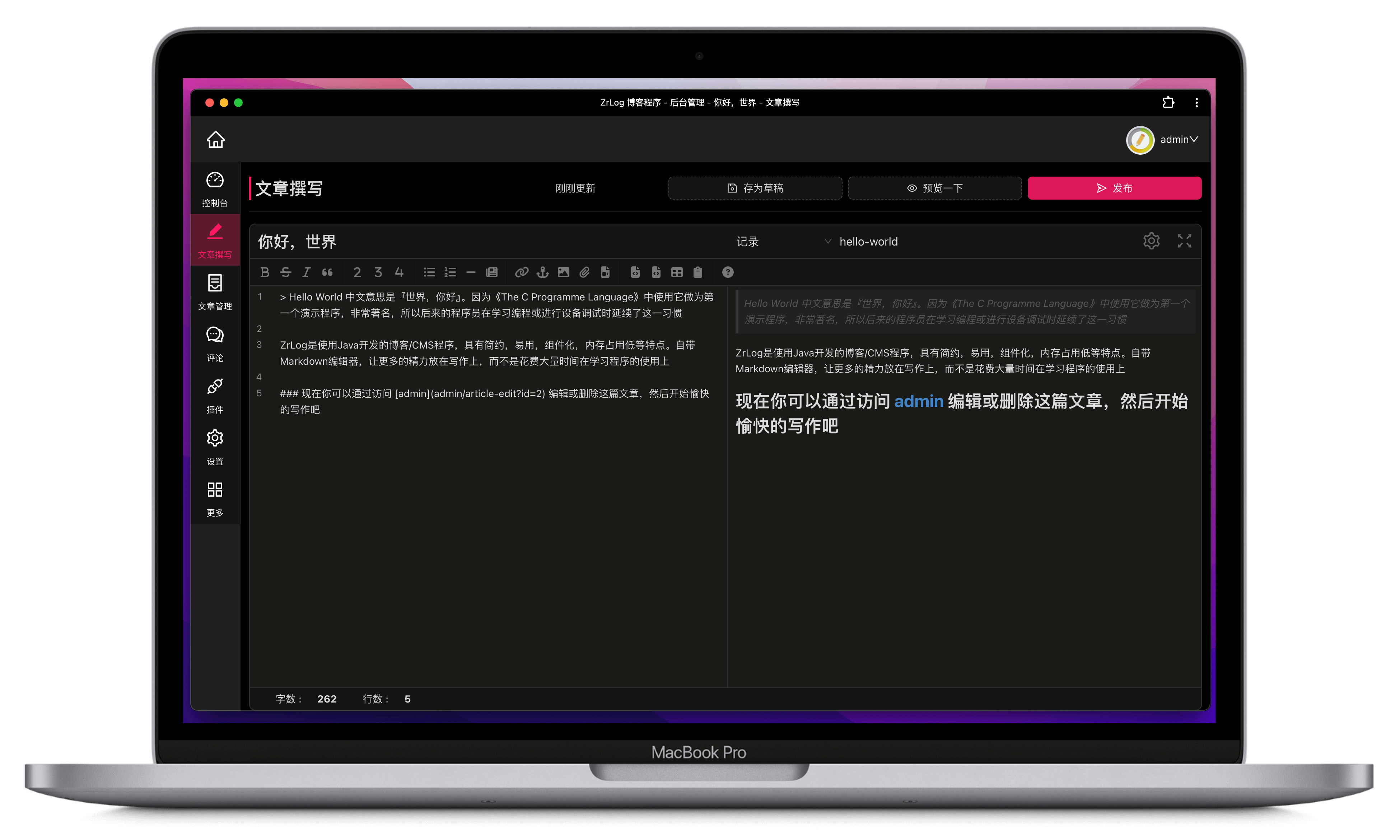
Task: Click the 发布 publish button
Action: [1114, 188]
